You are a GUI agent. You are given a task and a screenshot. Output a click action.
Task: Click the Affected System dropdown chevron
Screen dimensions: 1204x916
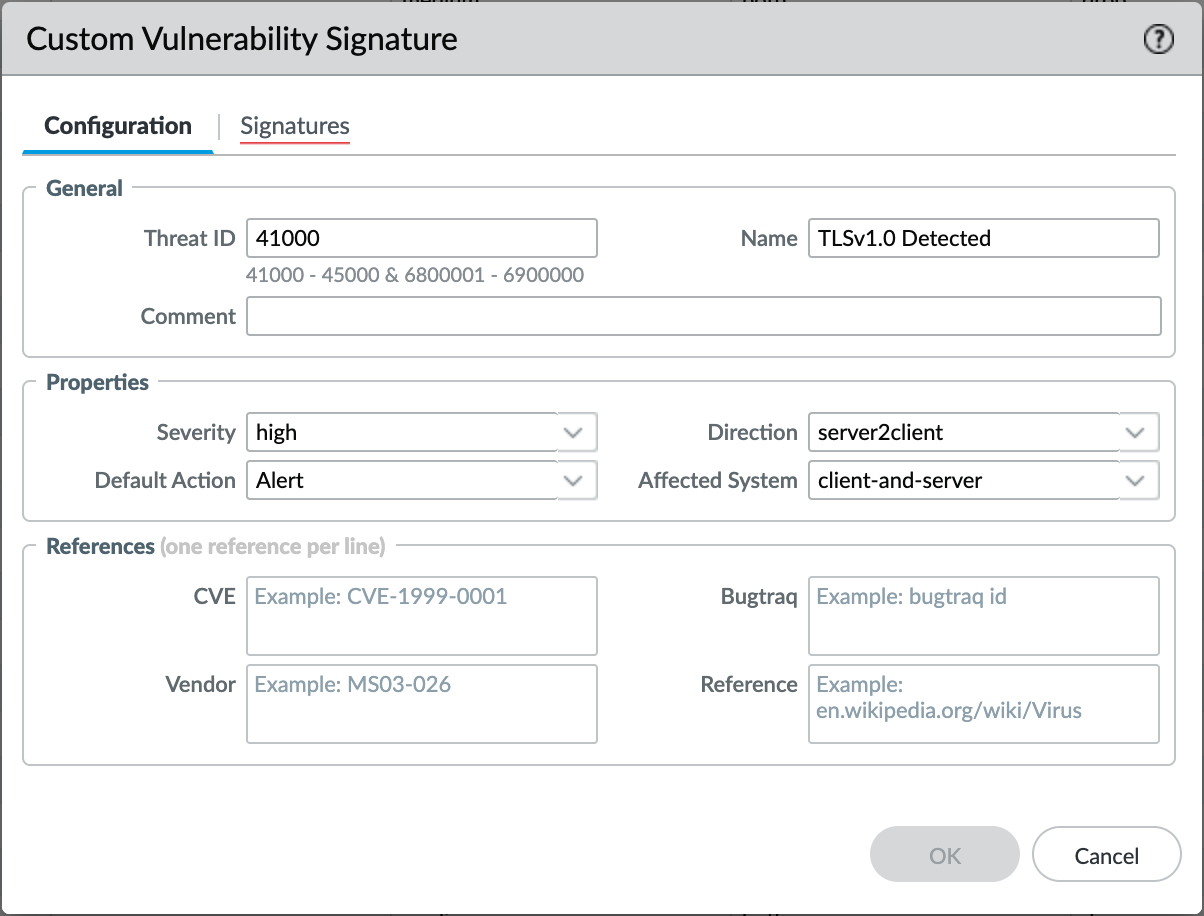(1135, 480)
